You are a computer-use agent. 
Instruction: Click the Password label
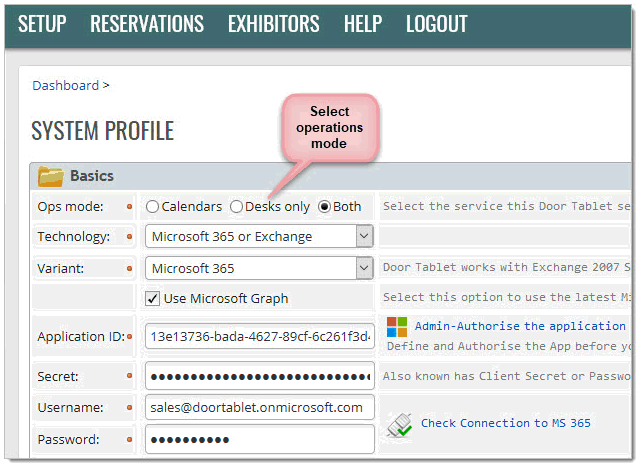68,439
